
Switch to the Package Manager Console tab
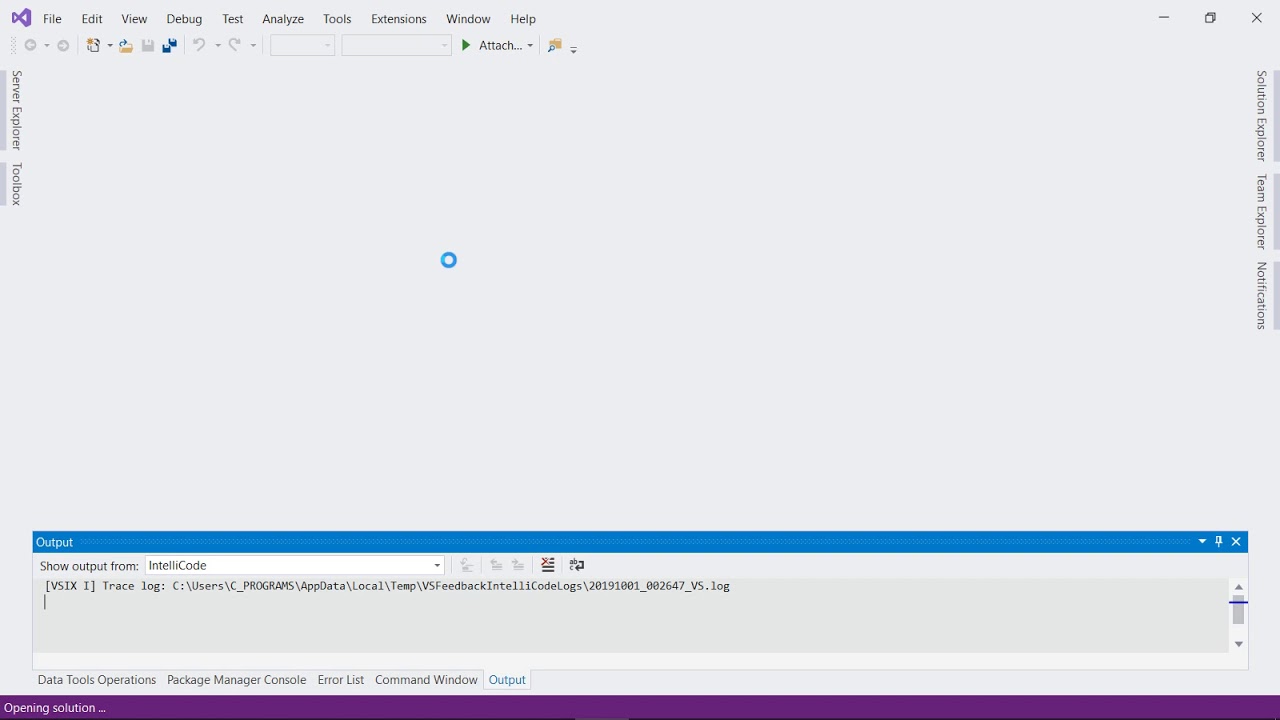(236, 680)
